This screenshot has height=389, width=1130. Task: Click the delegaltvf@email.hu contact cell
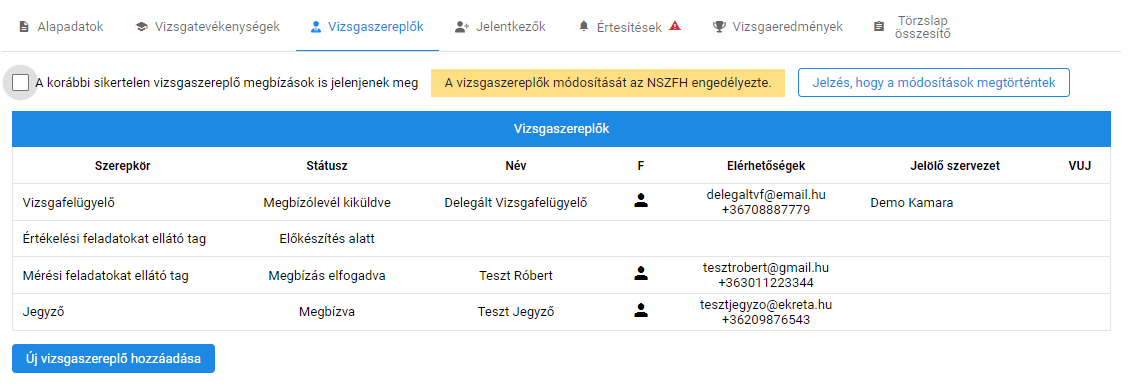(x=766, y=202)
